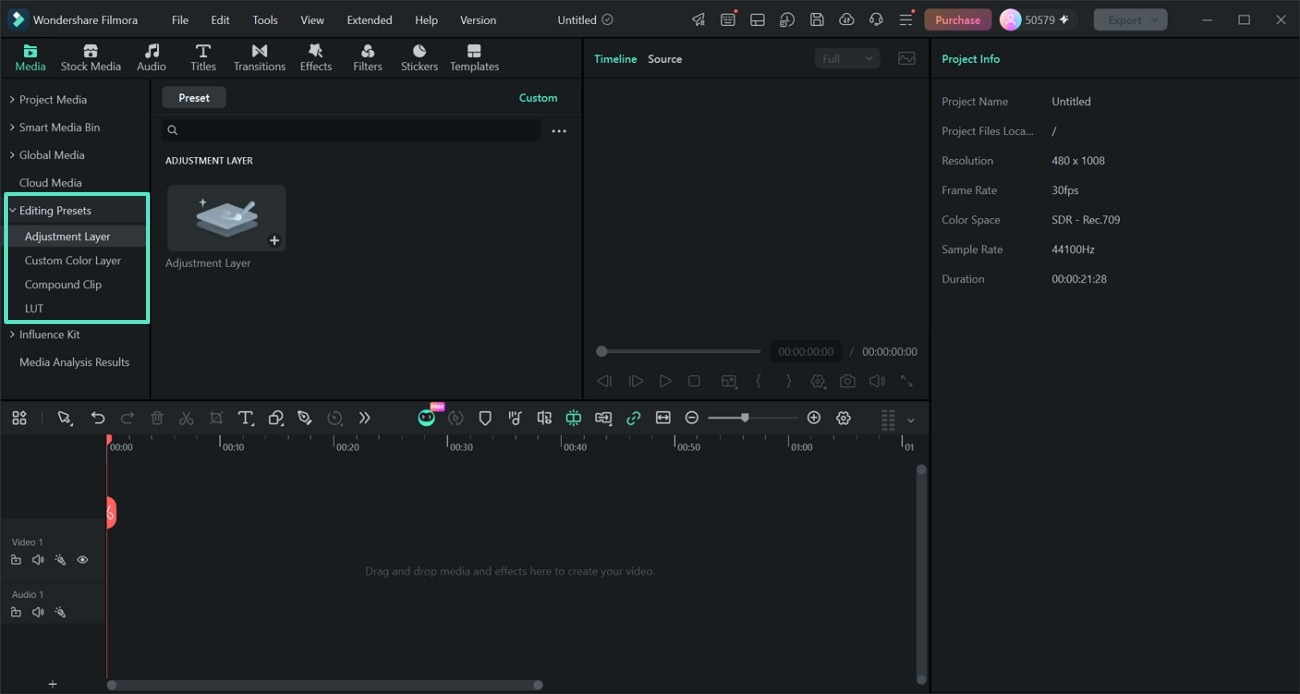This screenshot has height=694, width=1300.
Task: Open the Stock Media tab
Action: [x=90, y=58]
